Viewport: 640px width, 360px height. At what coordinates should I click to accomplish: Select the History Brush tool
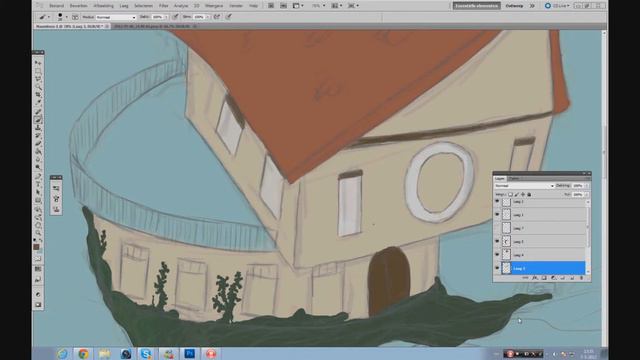click(38, 136)
